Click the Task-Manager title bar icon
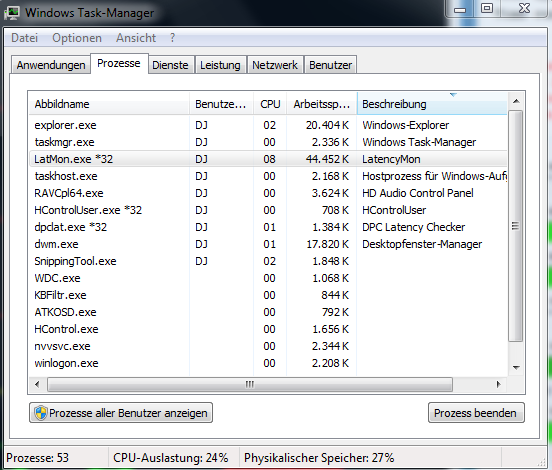The height and width of the screenshot is (470, 552). coord(13,13)
